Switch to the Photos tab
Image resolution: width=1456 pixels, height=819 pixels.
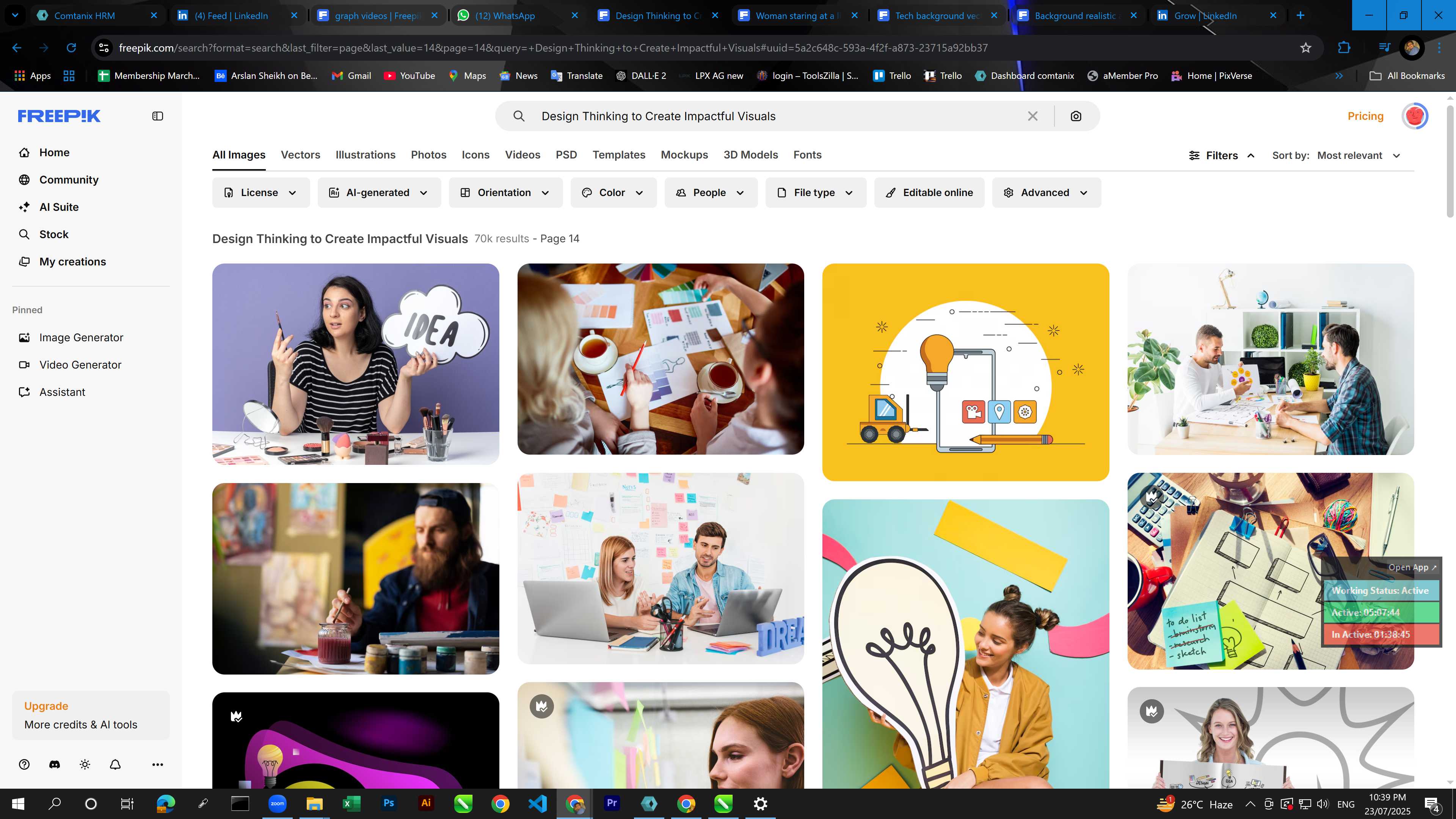(x=428, y=155)
